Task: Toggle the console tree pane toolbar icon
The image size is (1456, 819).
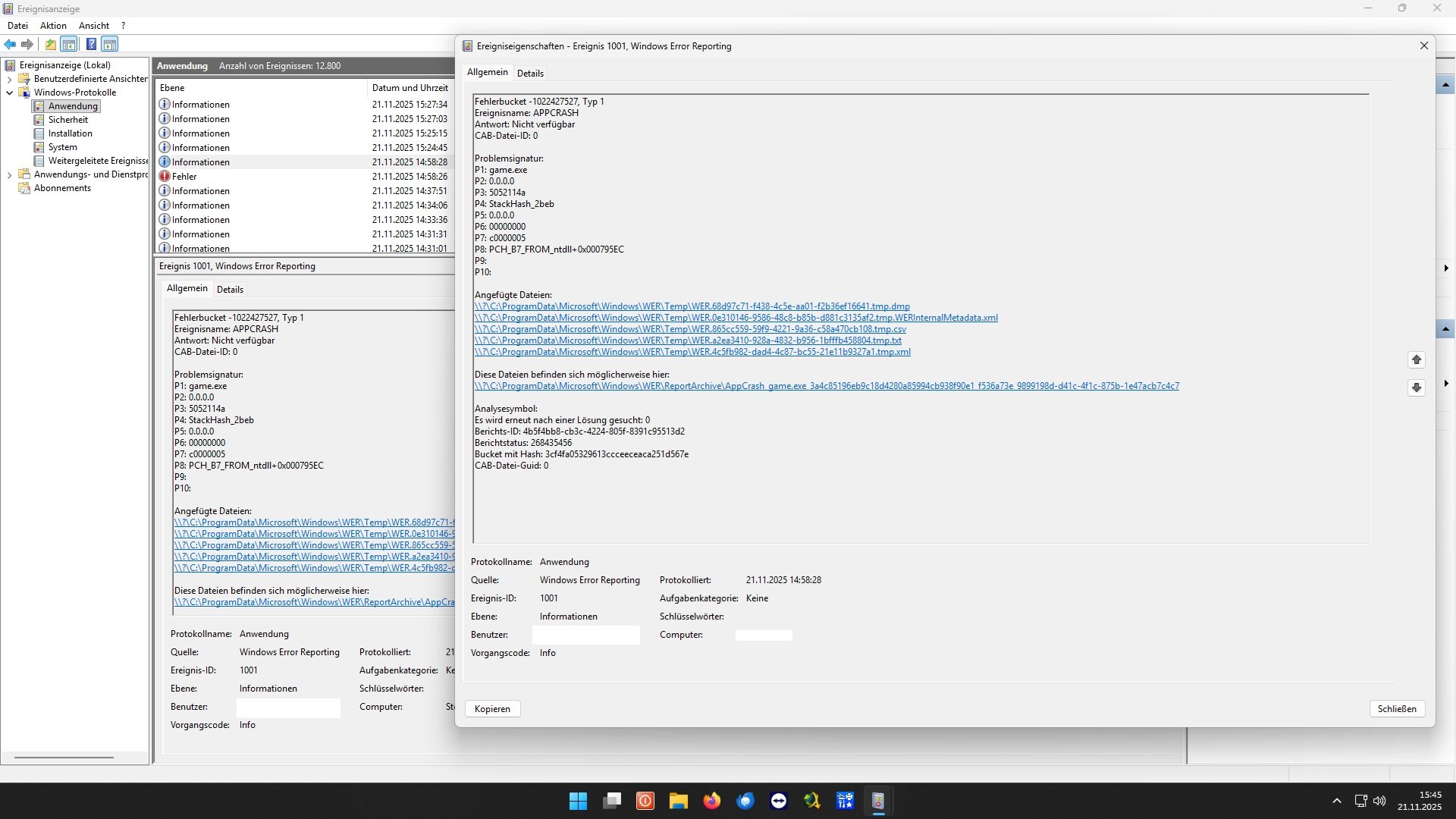Action: pyautogui.click(x=69, y=44)
